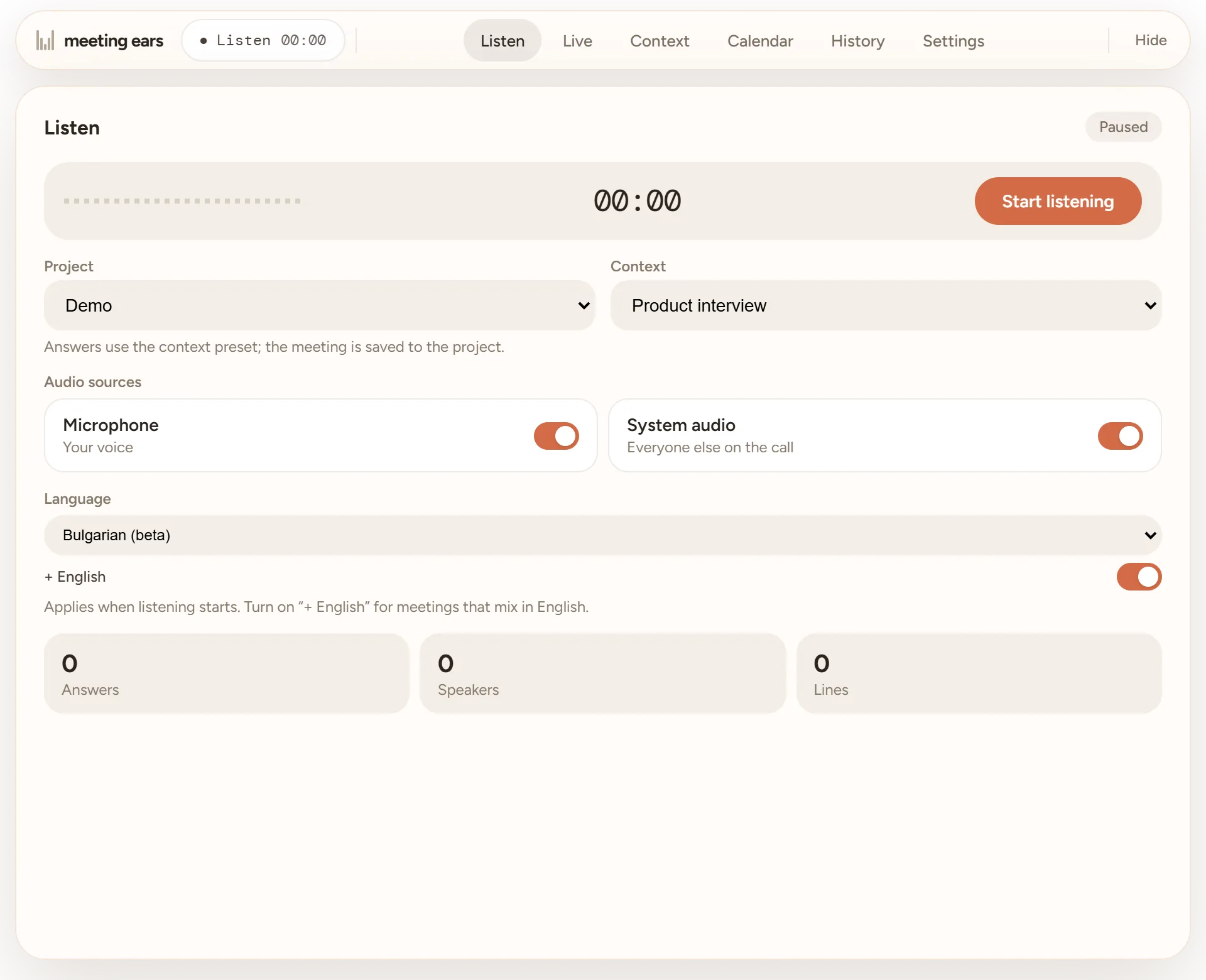
Task: Click the Hide button
Action: click(1150, 40)
